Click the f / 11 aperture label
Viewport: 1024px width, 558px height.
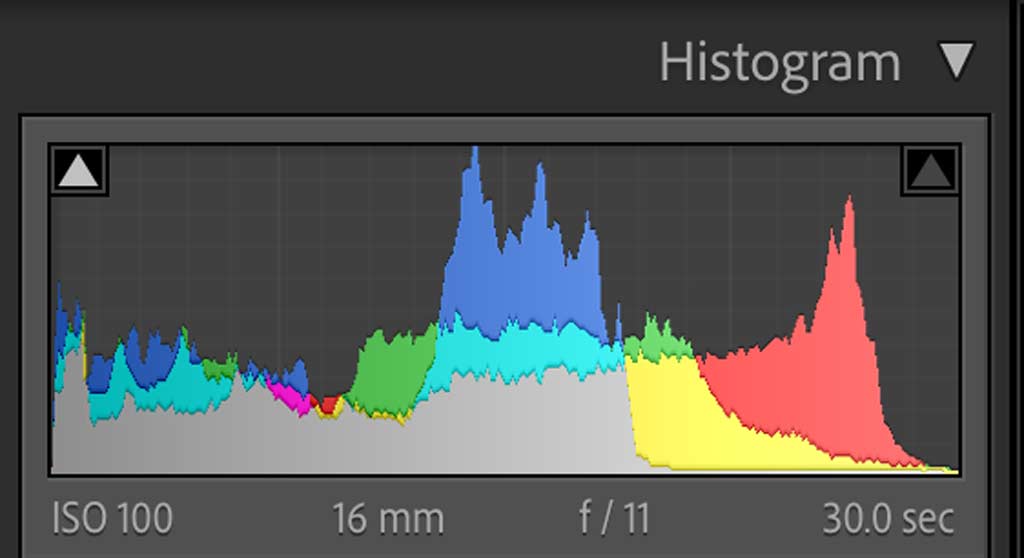tap(614, 519)
